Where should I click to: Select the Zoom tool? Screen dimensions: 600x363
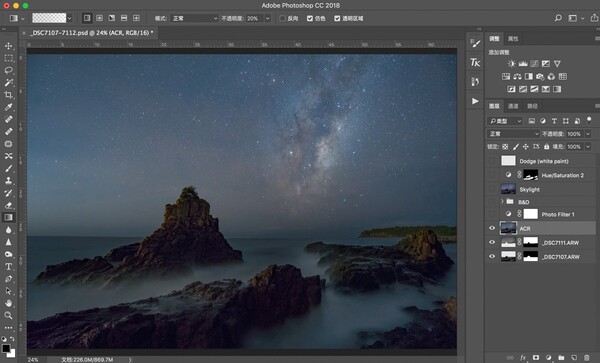[x=8, y=316]
